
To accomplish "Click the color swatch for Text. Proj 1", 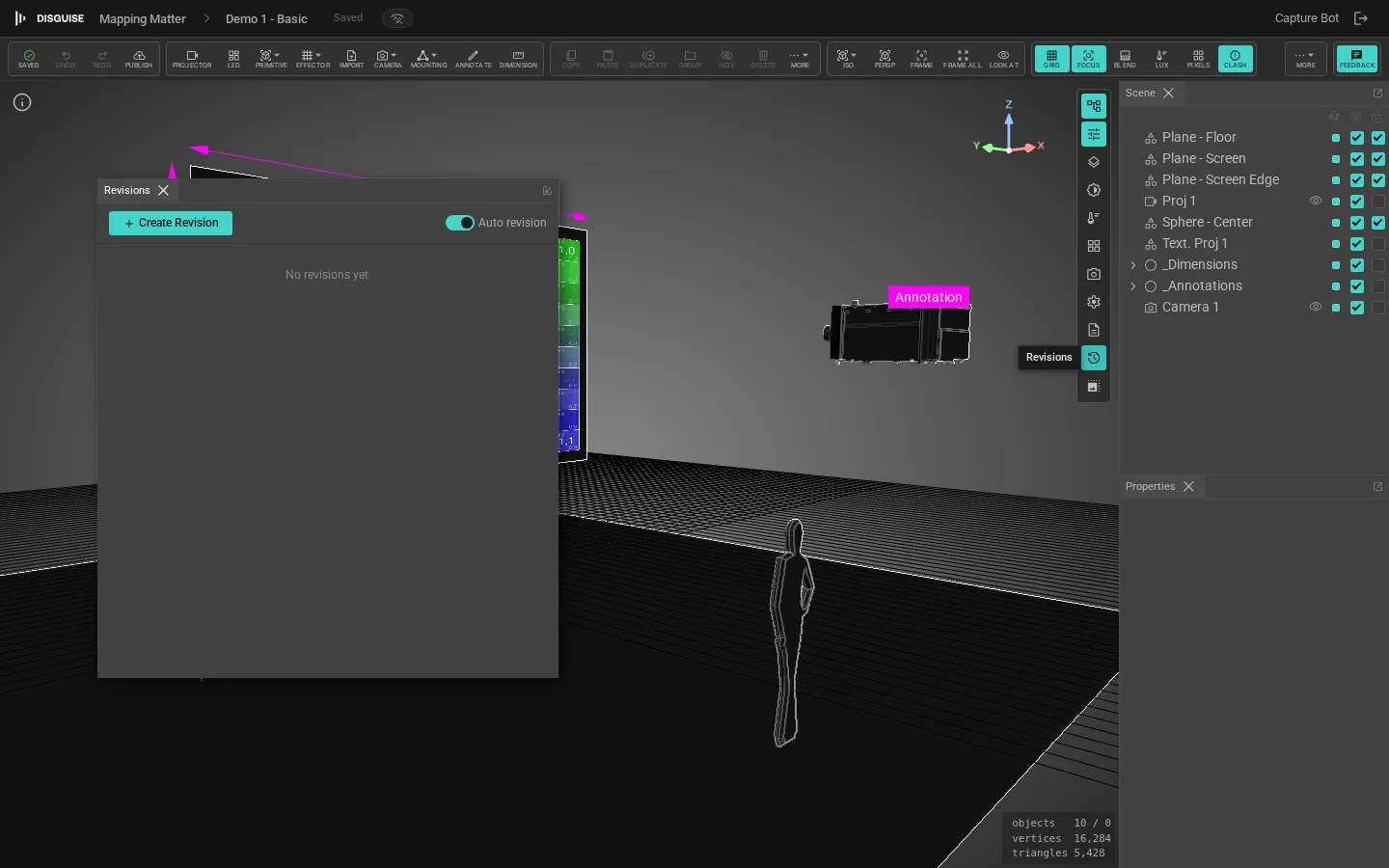I will click(x=1336, y=244).
